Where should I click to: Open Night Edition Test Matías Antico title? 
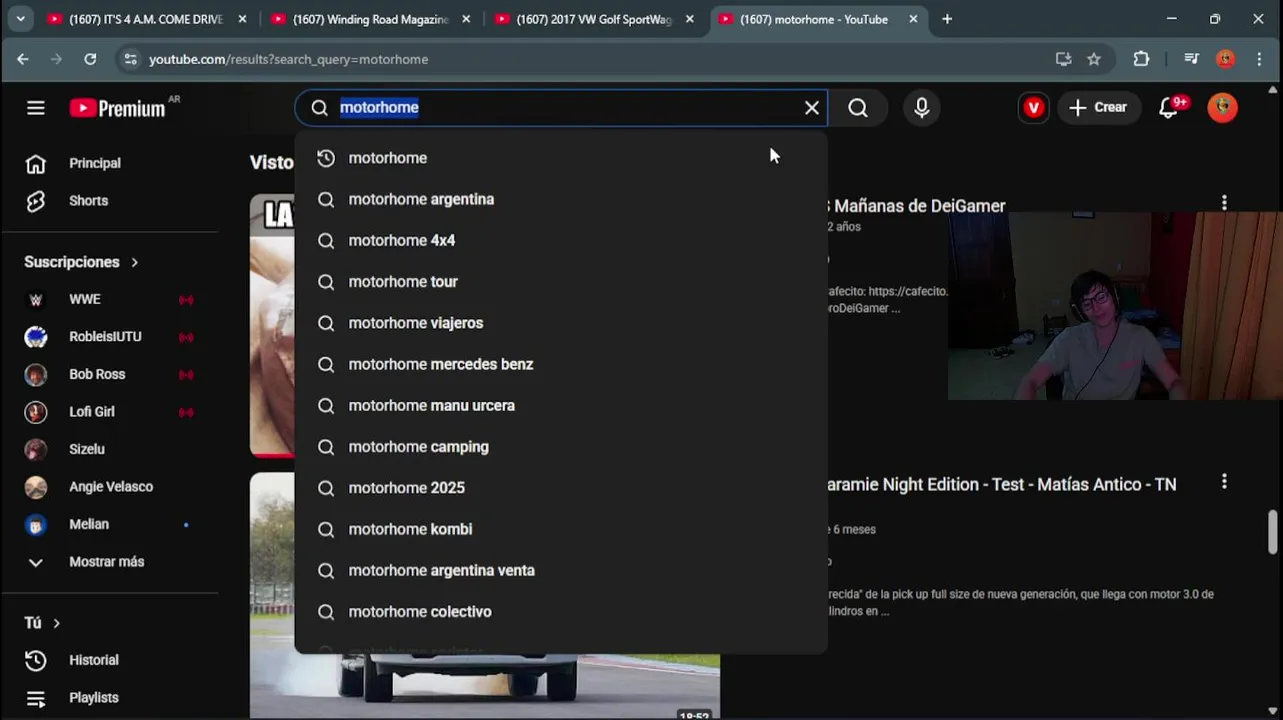(x=1001, y=484)
